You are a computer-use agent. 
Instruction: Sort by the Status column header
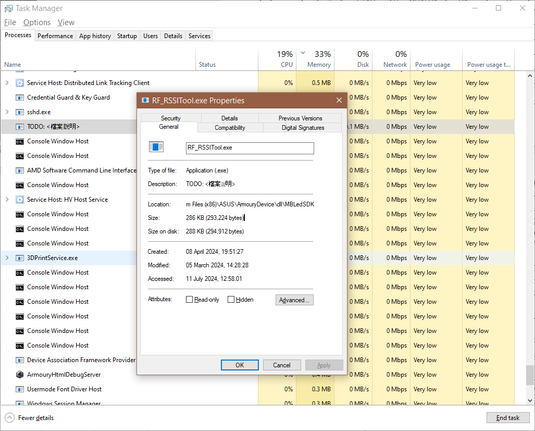[x=227, y=60]
